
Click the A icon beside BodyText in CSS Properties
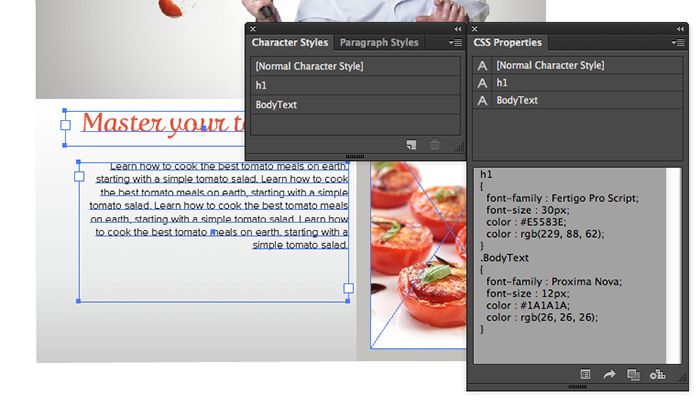point(482,100)
